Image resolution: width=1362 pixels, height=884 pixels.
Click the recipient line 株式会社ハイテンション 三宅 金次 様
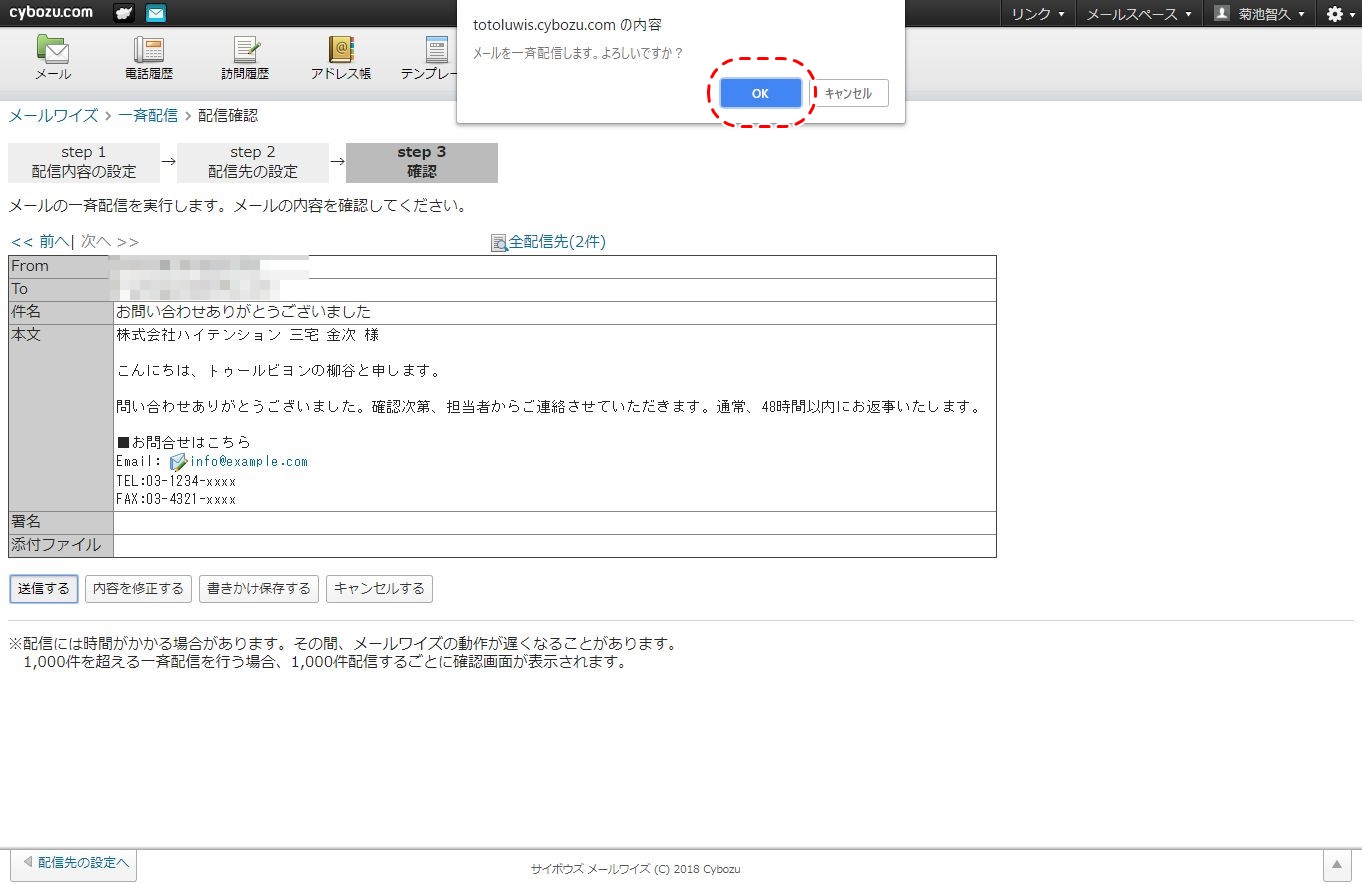248,335
